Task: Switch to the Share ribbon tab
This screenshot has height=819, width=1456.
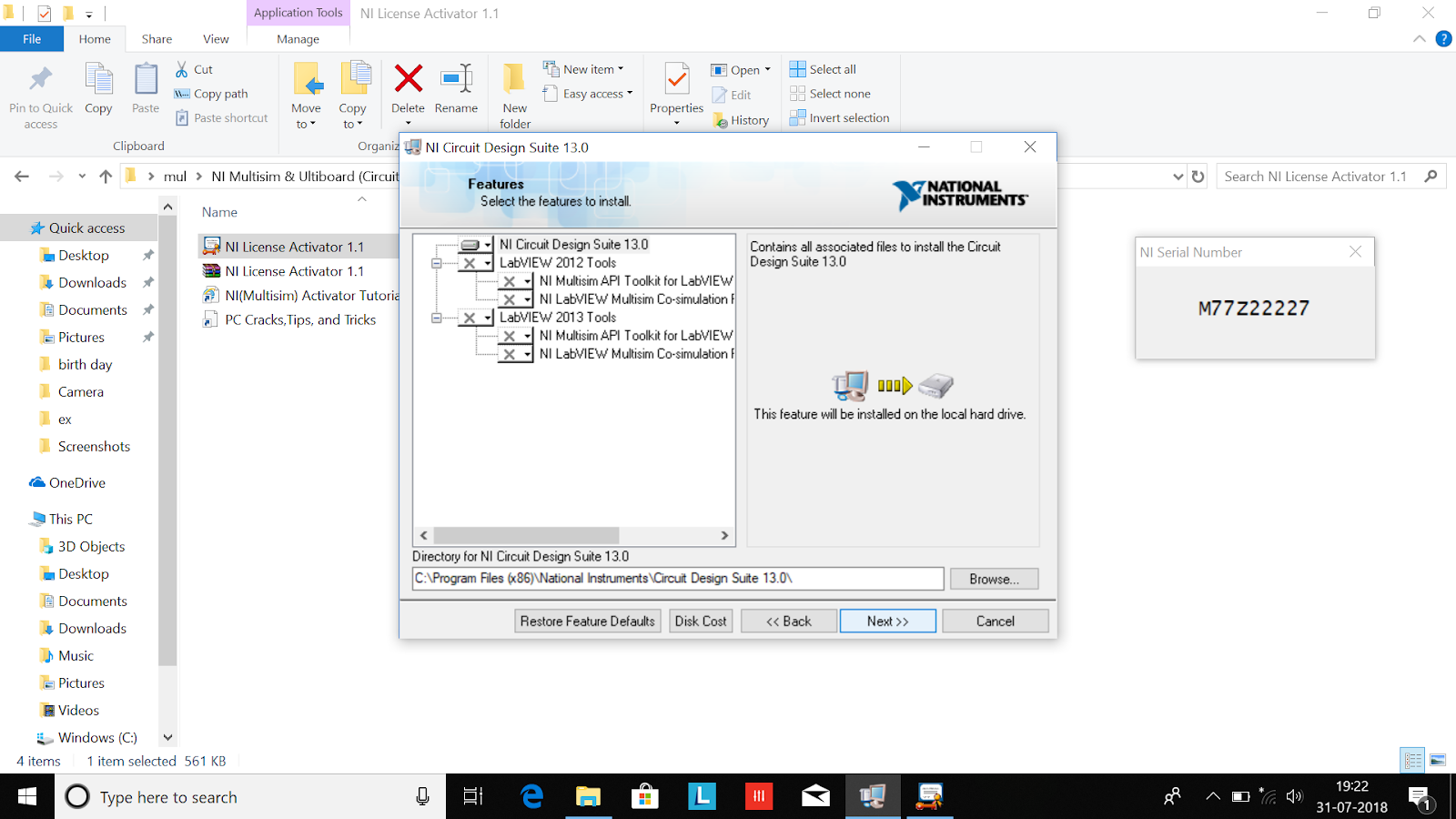Action: tap(157, 39)
